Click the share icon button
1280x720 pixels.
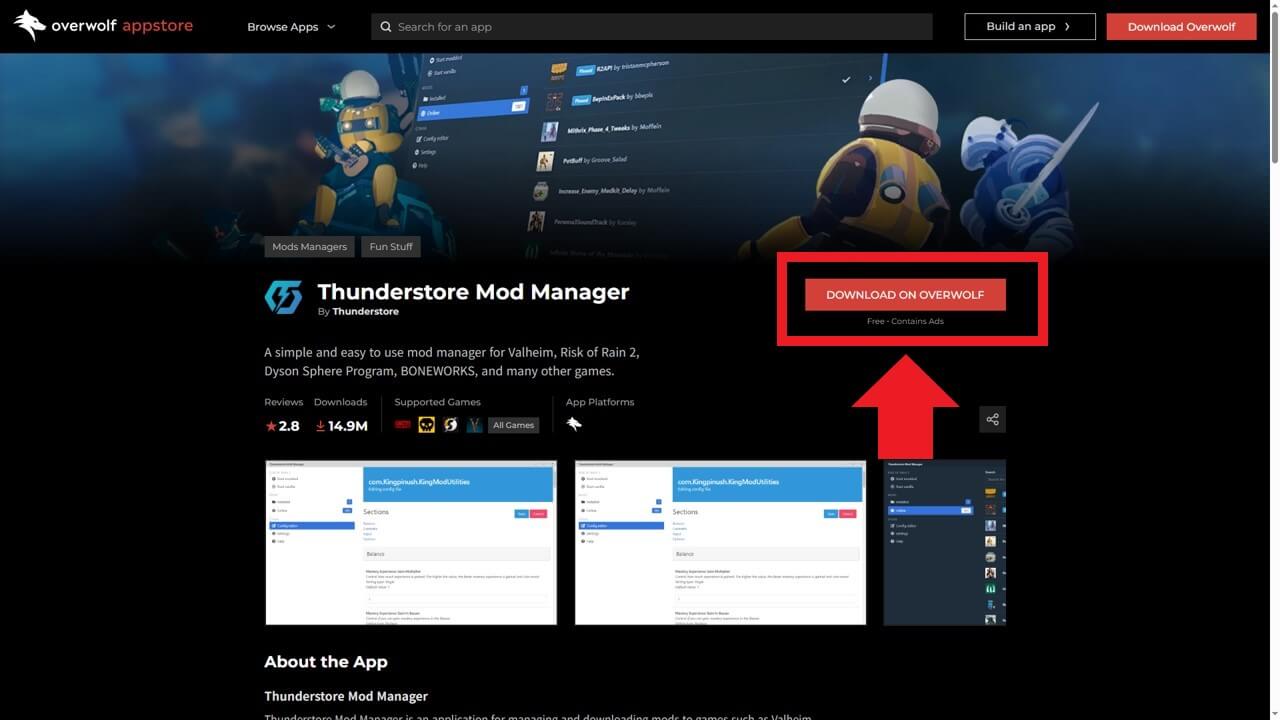[992, 420]
